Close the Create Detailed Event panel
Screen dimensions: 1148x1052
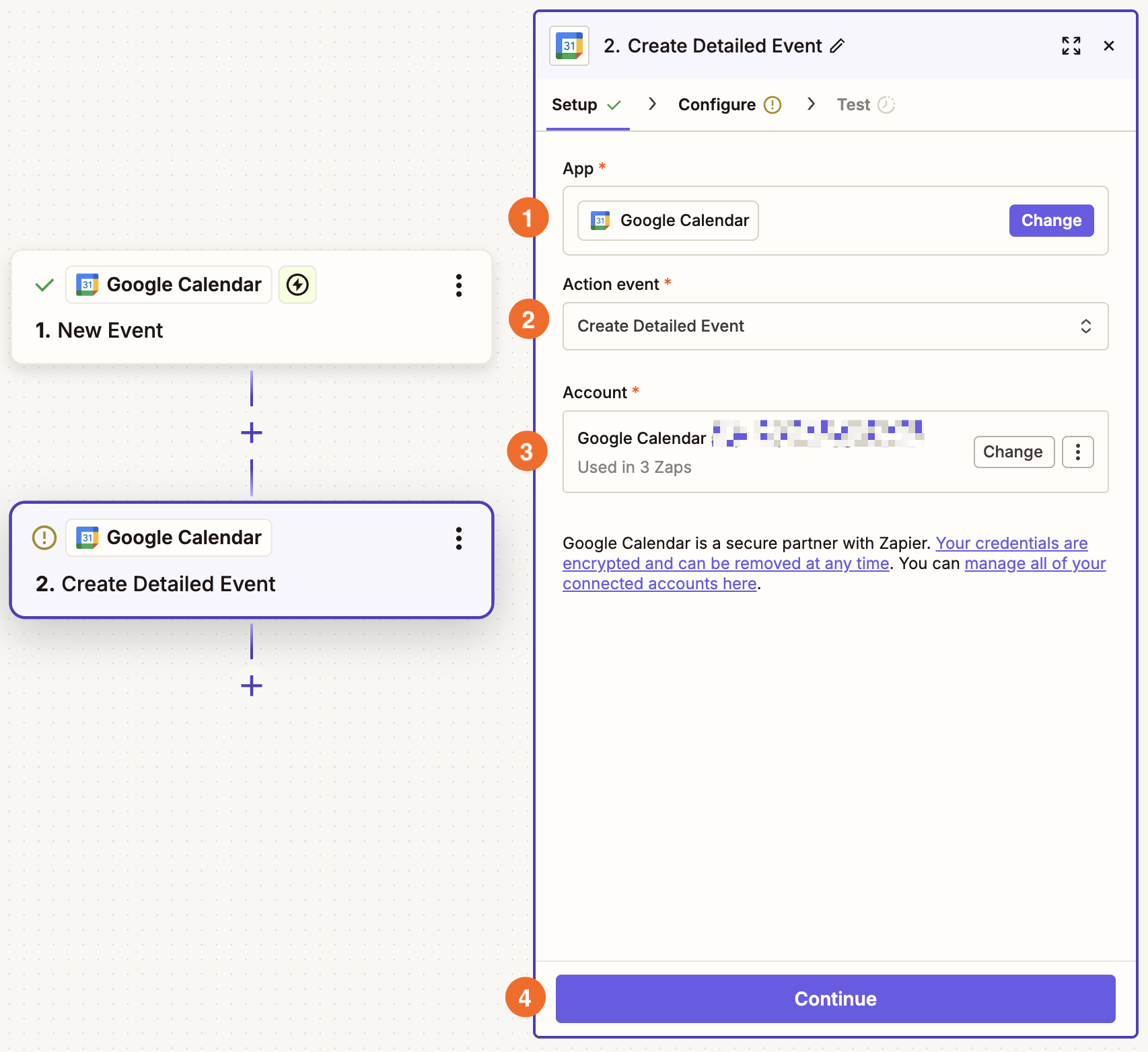(x=1109, y=46)
